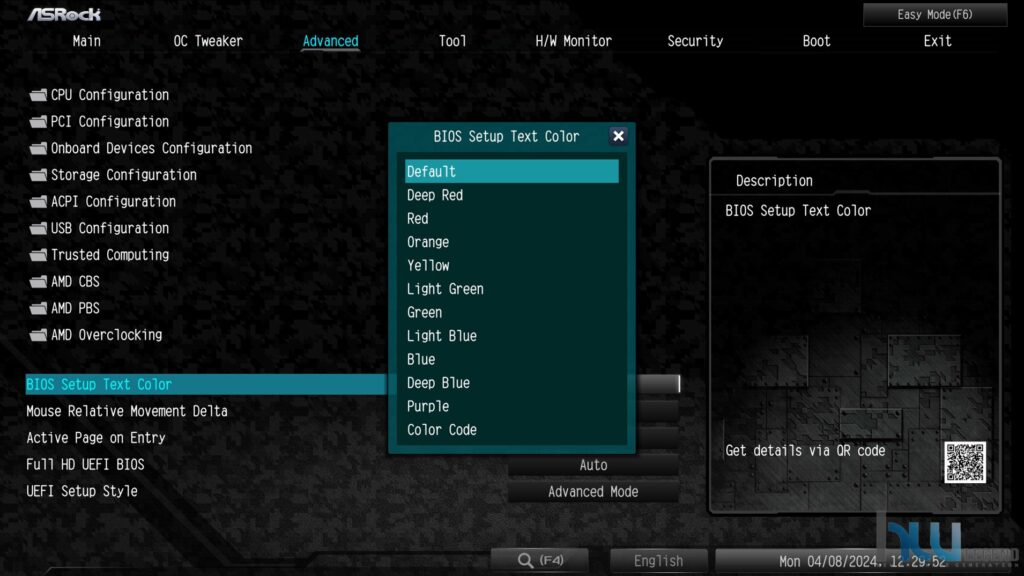
Task: Click the AMD PBS folder icon
Action: pyautogui.click(x=39, y=308)
